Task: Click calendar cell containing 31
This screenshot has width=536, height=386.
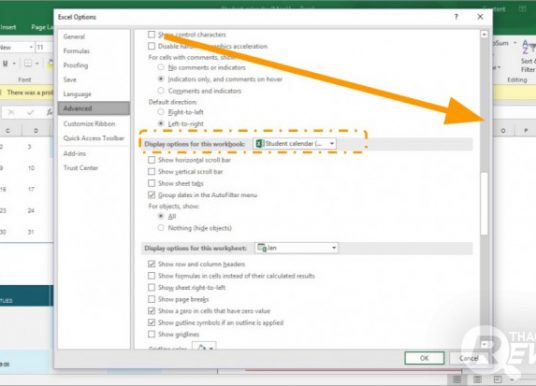Action: (x=31, y=232)
